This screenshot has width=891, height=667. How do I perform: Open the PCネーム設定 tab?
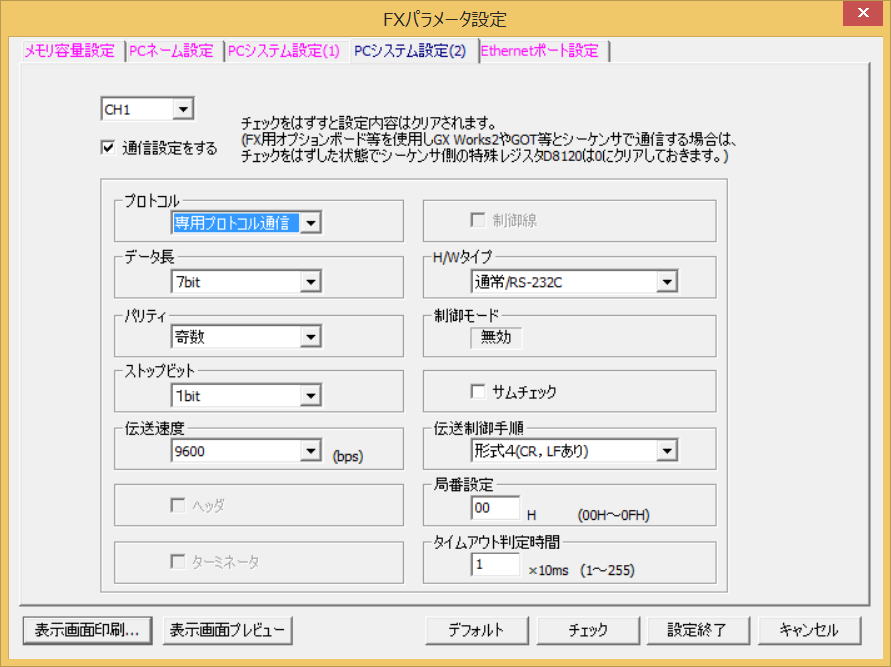pyautogui.click(x=172, y=51)
